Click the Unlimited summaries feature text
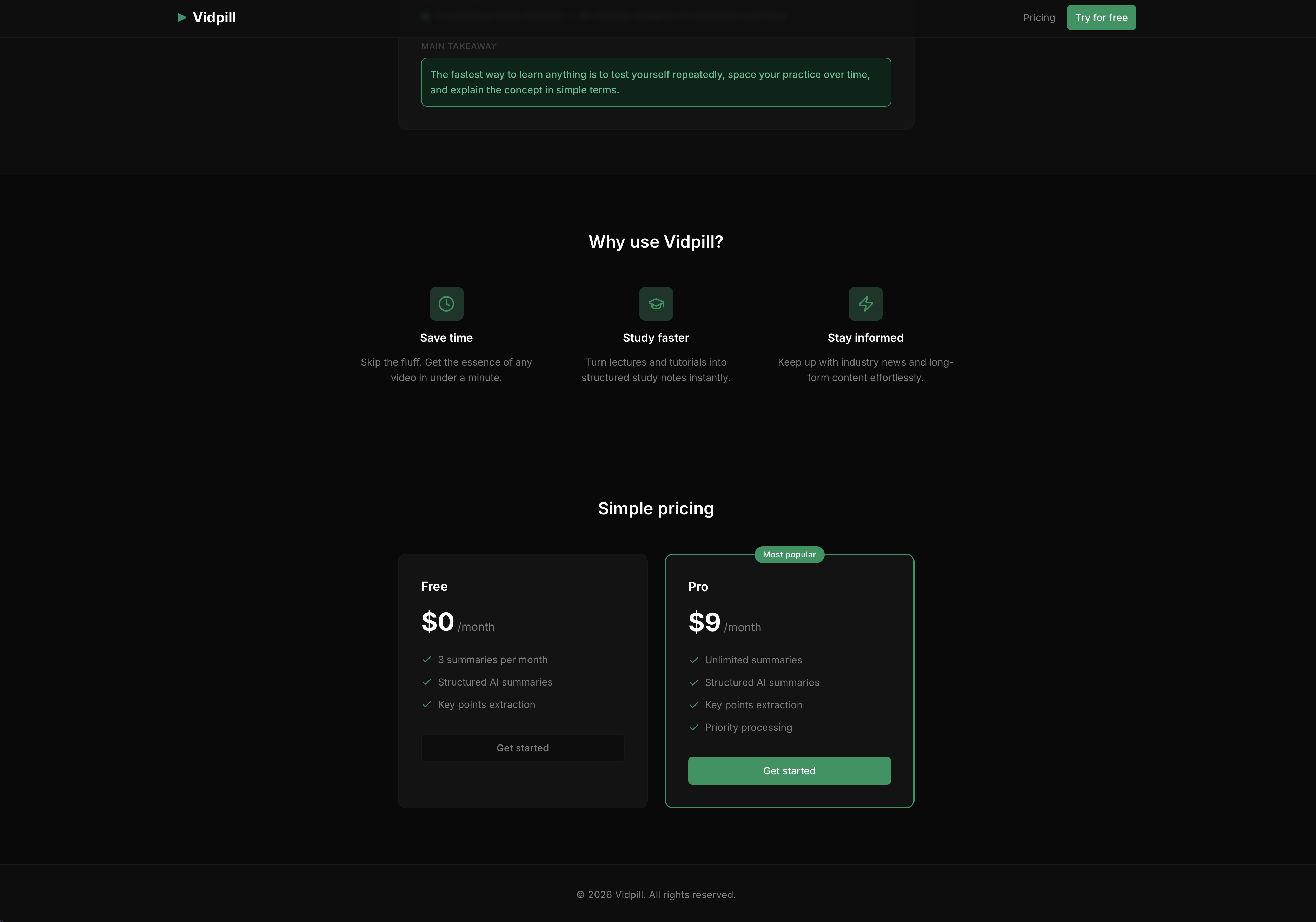Viewport: 1316px width, 922px height. click(753, 660)
